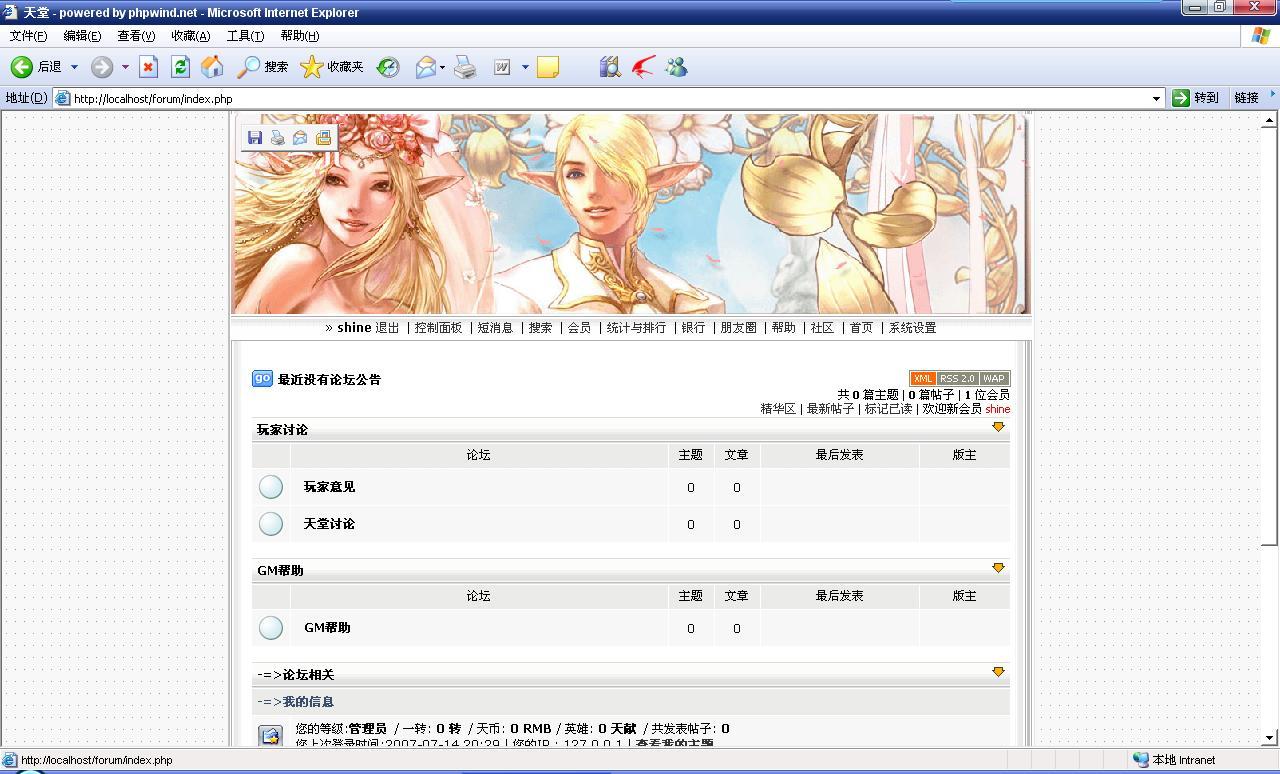Image resolution: width=1280 pixels, height=774 pixels.
Task: Open the History toolbar icon
Action: point(388,67)
